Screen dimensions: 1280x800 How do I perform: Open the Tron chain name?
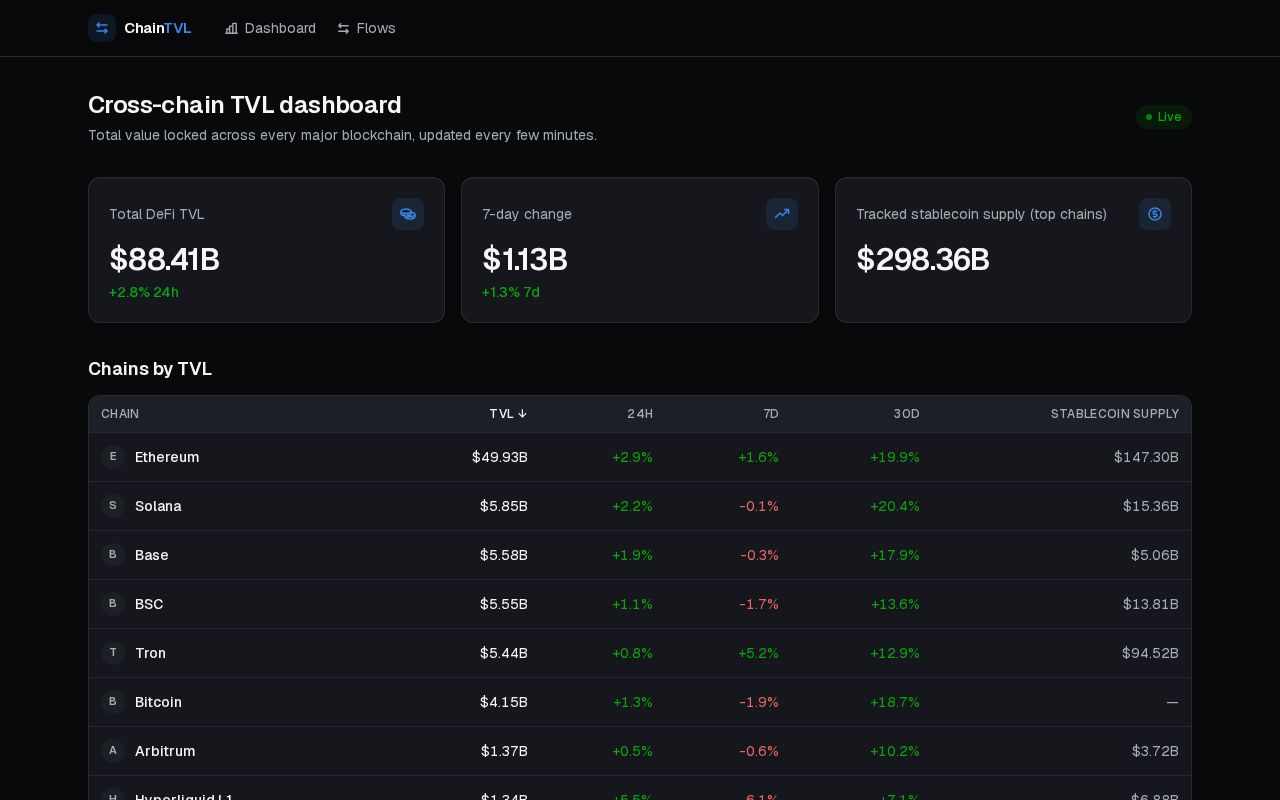[x=150, y=653]
